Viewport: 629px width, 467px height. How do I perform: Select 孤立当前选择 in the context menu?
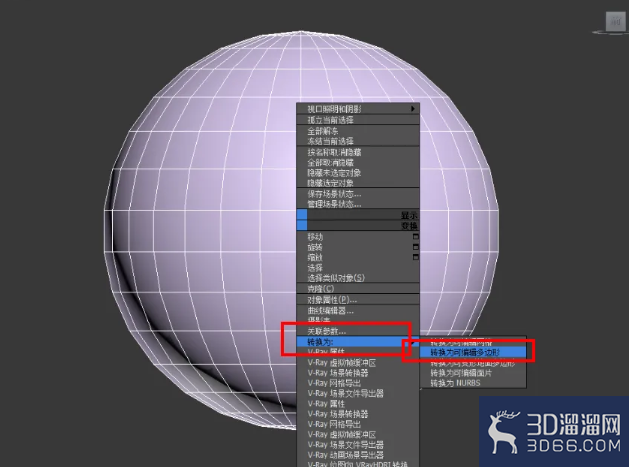click(358, 120)
